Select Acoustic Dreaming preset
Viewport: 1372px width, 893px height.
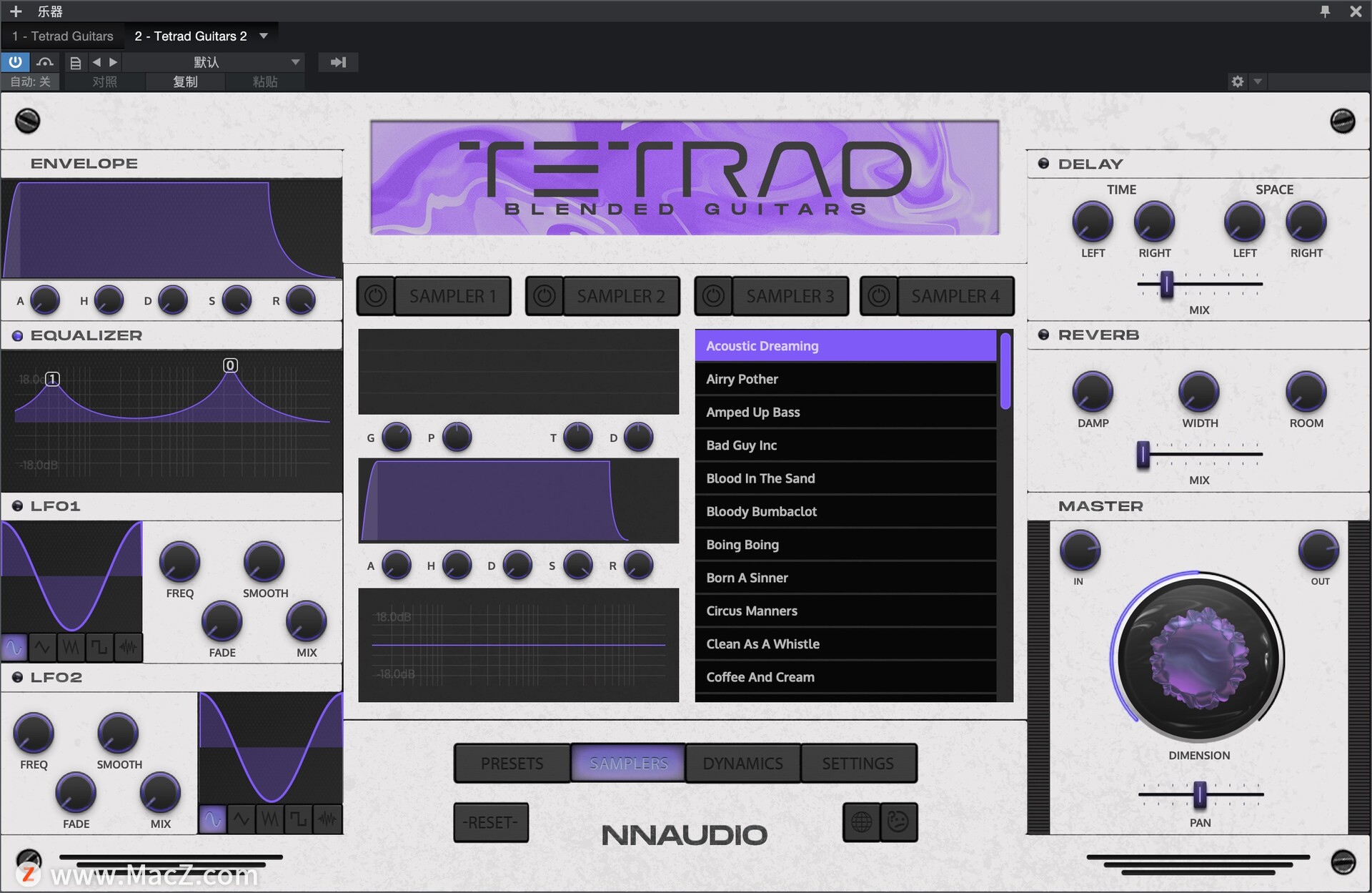(845, 346)
